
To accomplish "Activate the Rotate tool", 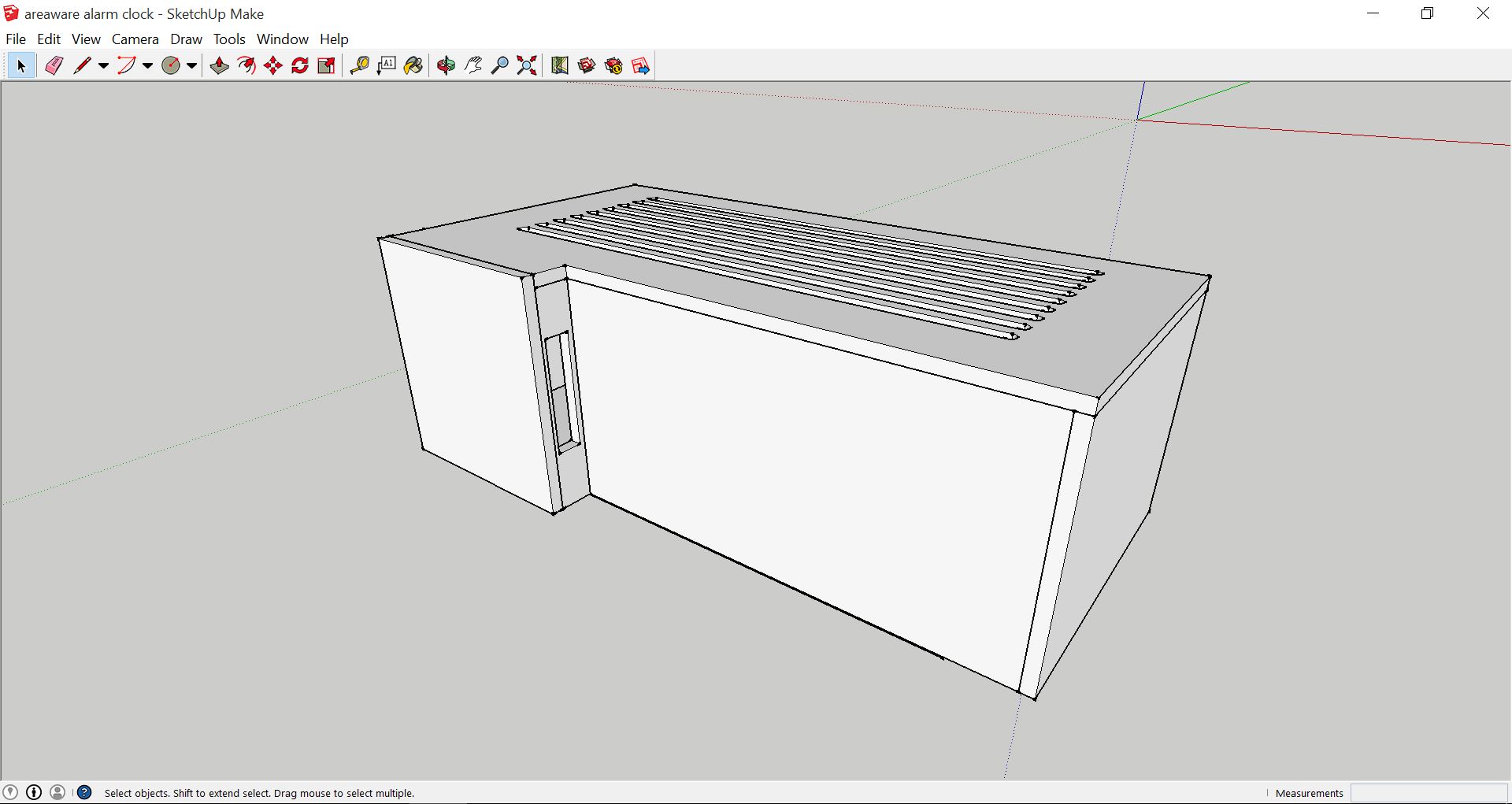I will click(300, 66).
